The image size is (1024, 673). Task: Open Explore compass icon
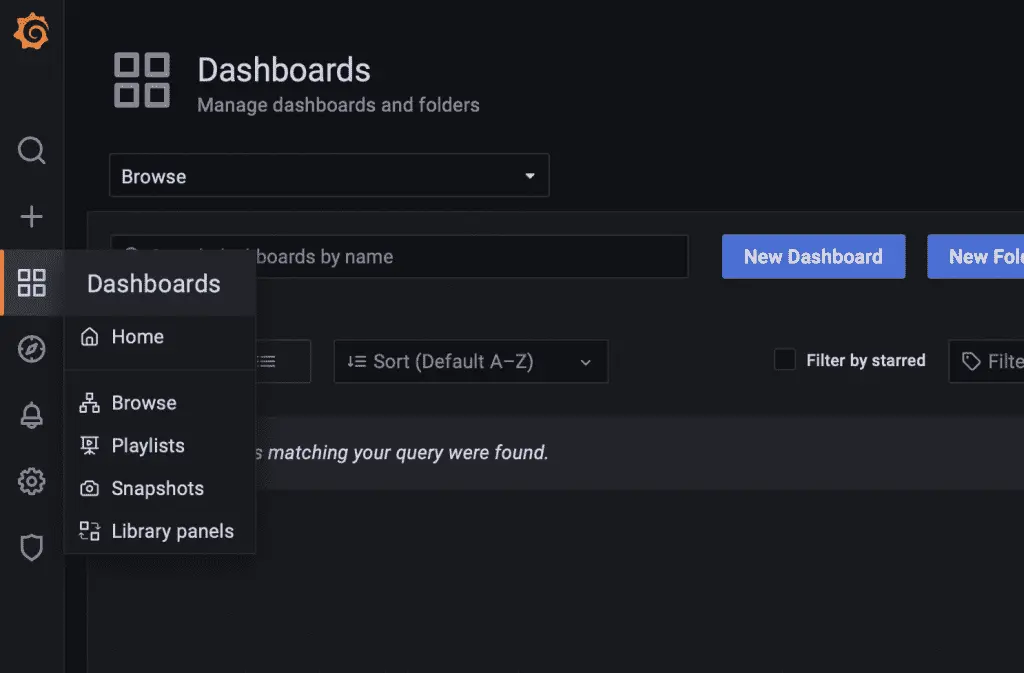[x=32, y=349]
